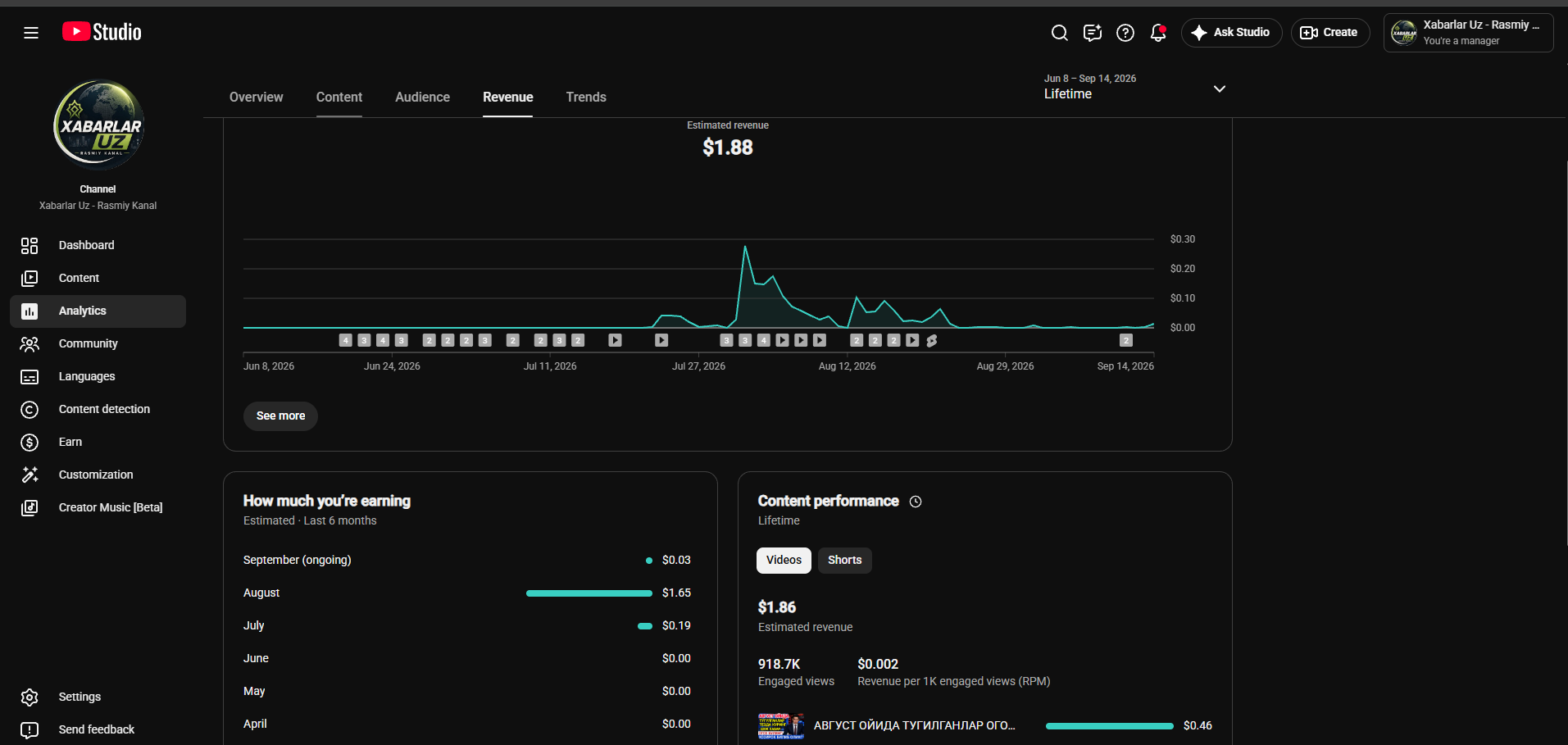Open Content detection in sidebar
1568x745 pixels.
coord(98,409)
